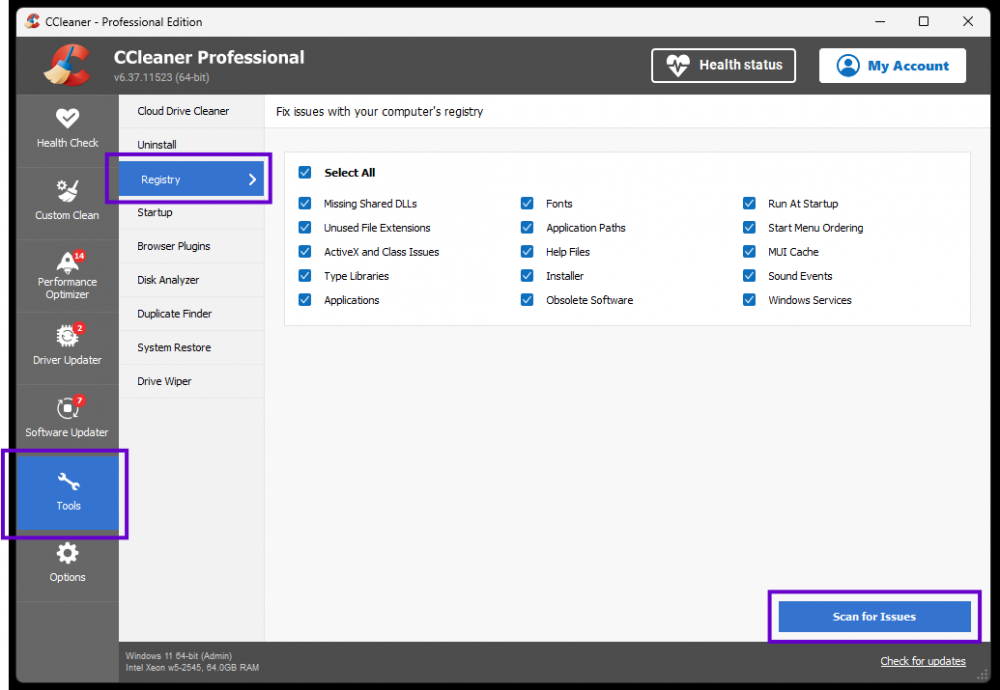The height and width of the screenshot is (690, 1000).
Task: Toggle the Type Libraries checkbox
Action: [305, 275]
